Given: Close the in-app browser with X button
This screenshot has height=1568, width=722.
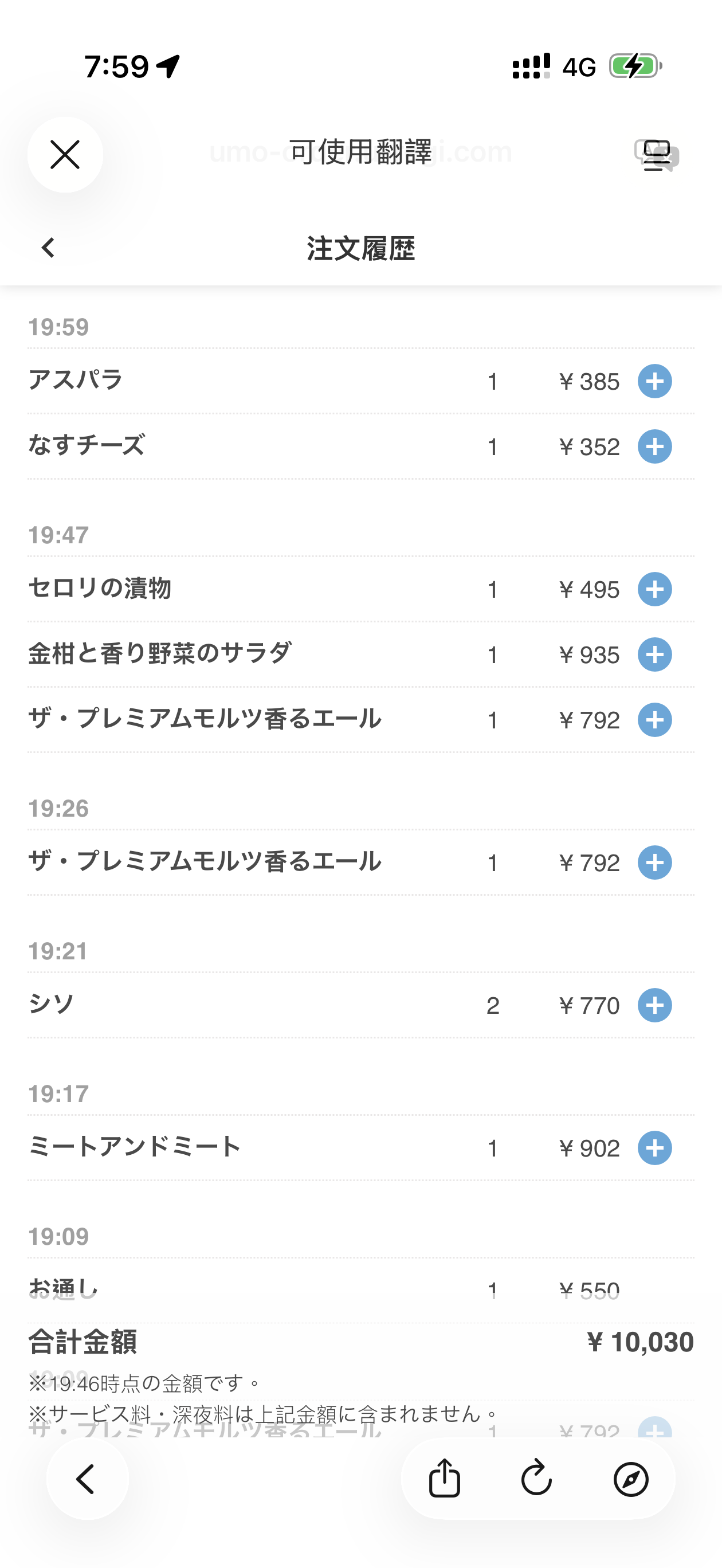Looking at the screenshot, I should pos(65,155).
